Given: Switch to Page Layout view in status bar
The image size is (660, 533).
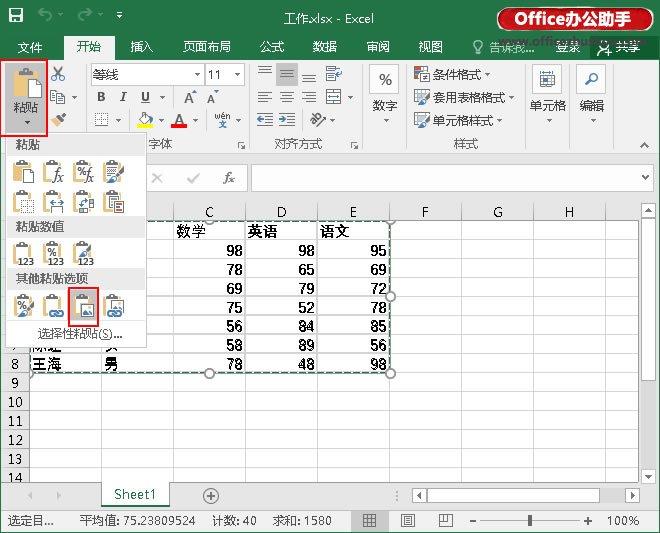Looking at the screenshot, I should pyautogui.click(x=407, y=521).
